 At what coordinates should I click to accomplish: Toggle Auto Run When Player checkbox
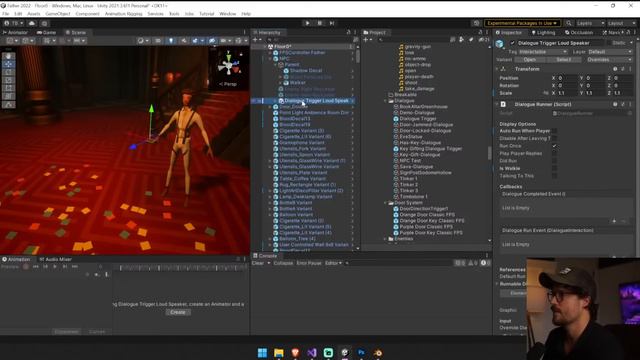(x=554, y=131)
